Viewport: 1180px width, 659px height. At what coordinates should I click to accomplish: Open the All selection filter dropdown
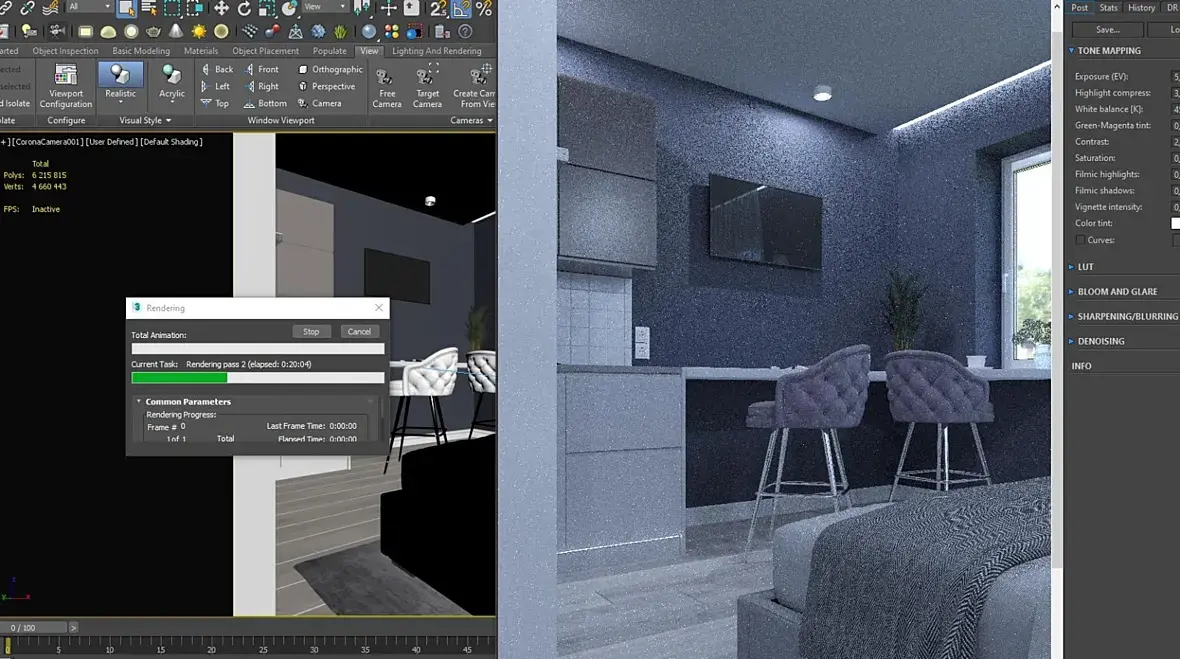[x=89, y=7]
